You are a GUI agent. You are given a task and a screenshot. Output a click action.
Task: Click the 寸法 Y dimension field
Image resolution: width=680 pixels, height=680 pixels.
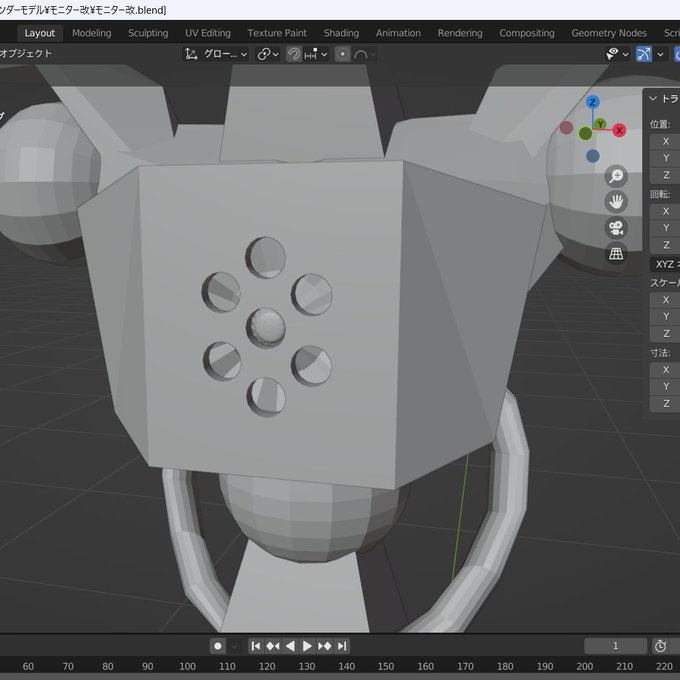tap(665, 387)
